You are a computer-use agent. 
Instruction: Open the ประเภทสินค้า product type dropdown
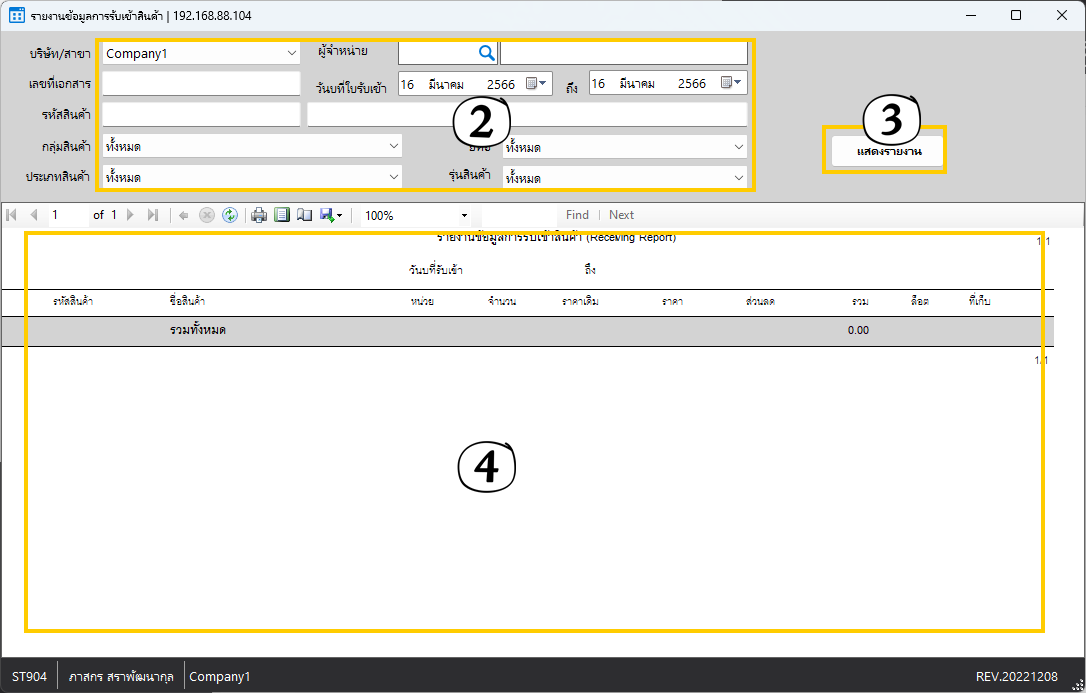(393, 177)
